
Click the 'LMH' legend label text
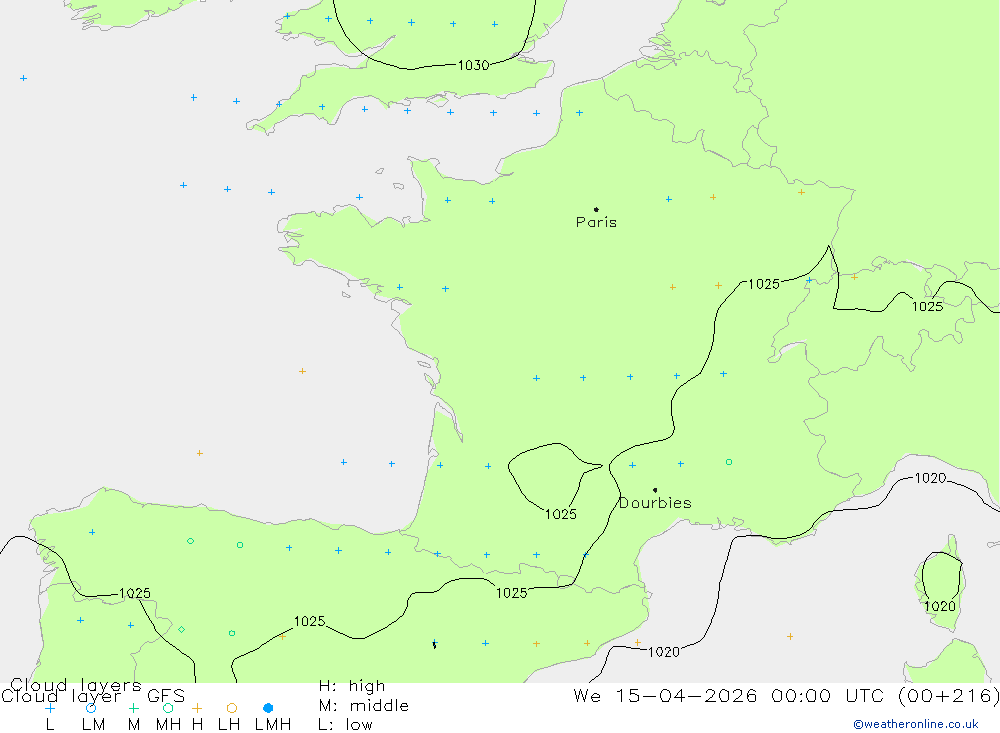pyautogui.click(x=273, y=725)
